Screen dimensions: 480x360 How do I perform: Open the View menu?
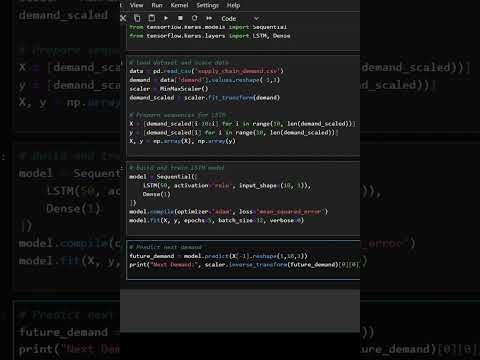pos(136,5)
